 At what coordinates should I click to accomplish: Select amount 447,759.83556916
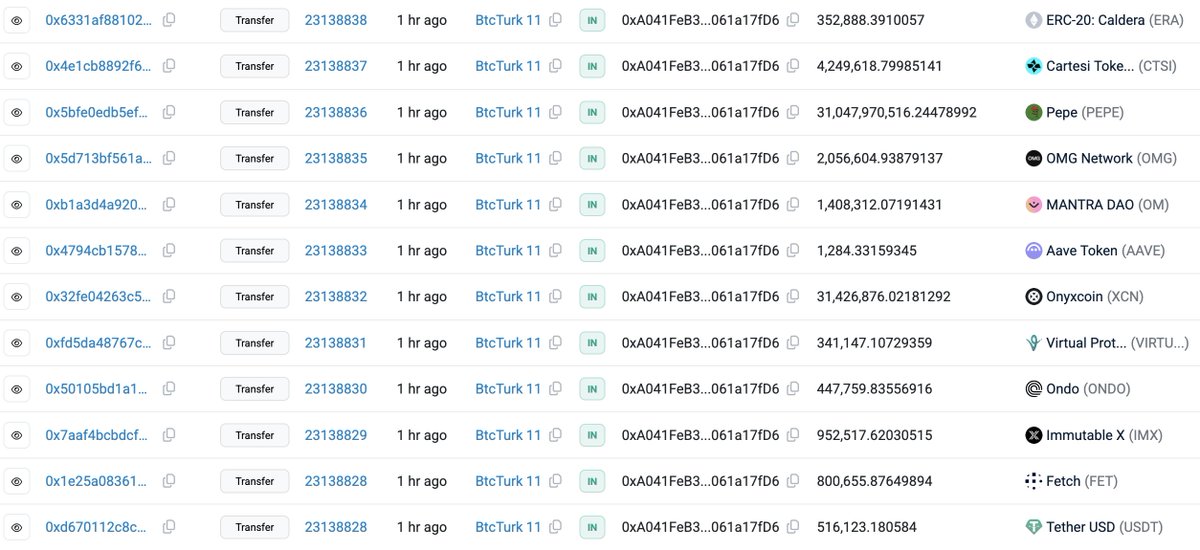874,389
